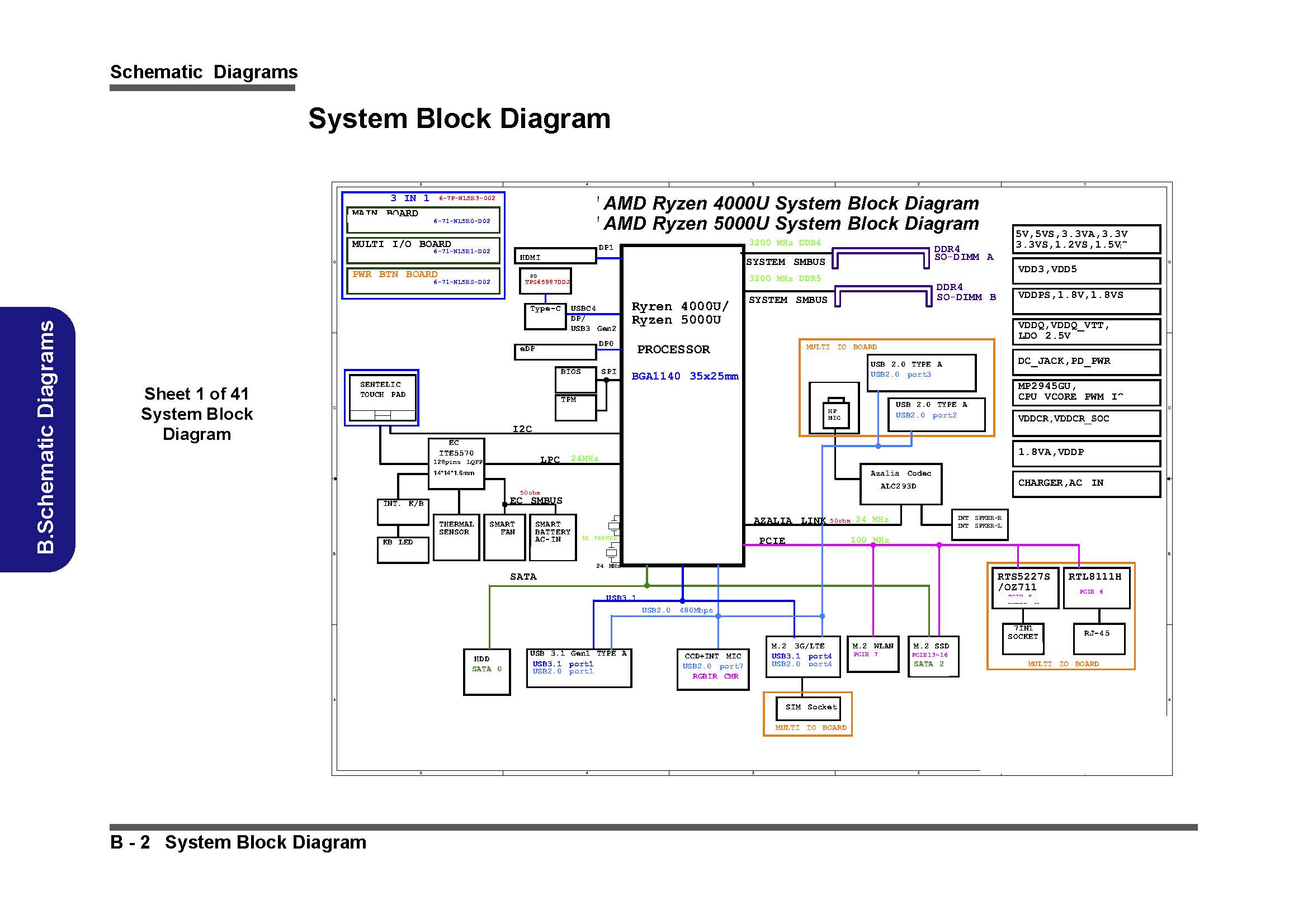
Task: Click the 'USB 2.0 TYPE A' port3 block
Action: pos(921,373)
